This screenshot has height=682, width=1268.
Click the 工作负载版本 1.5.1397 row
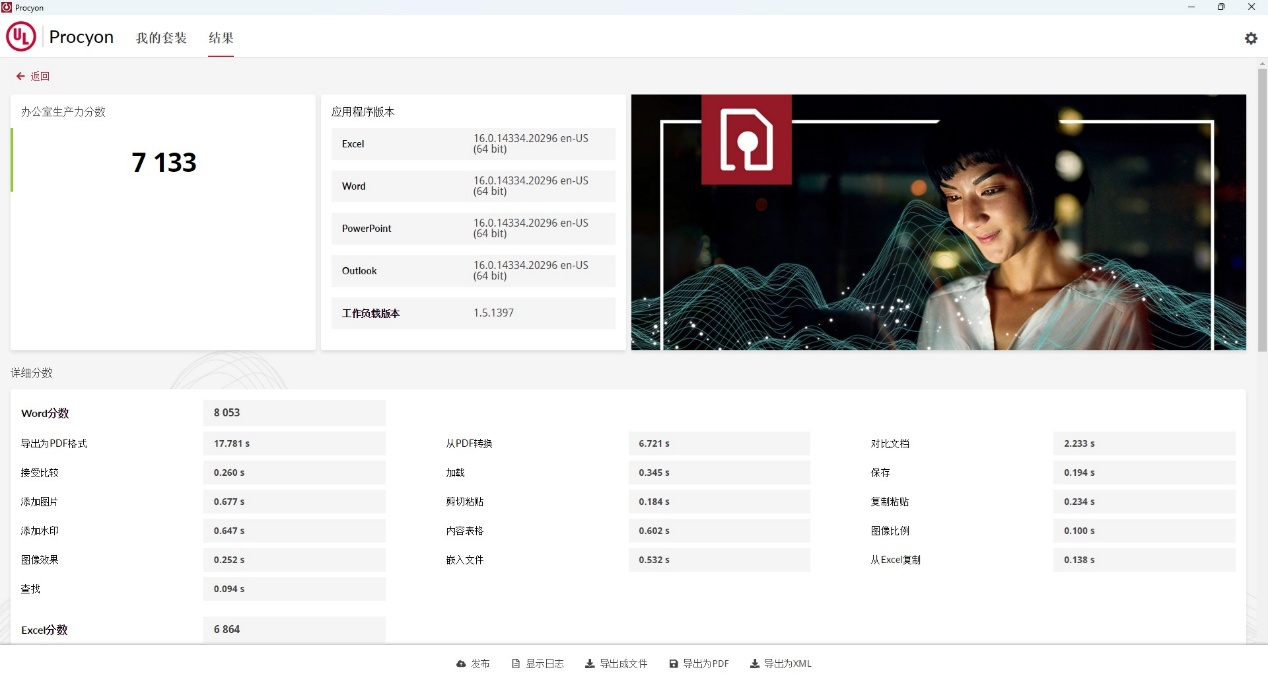pyautogui.click(x=473, y=313)
